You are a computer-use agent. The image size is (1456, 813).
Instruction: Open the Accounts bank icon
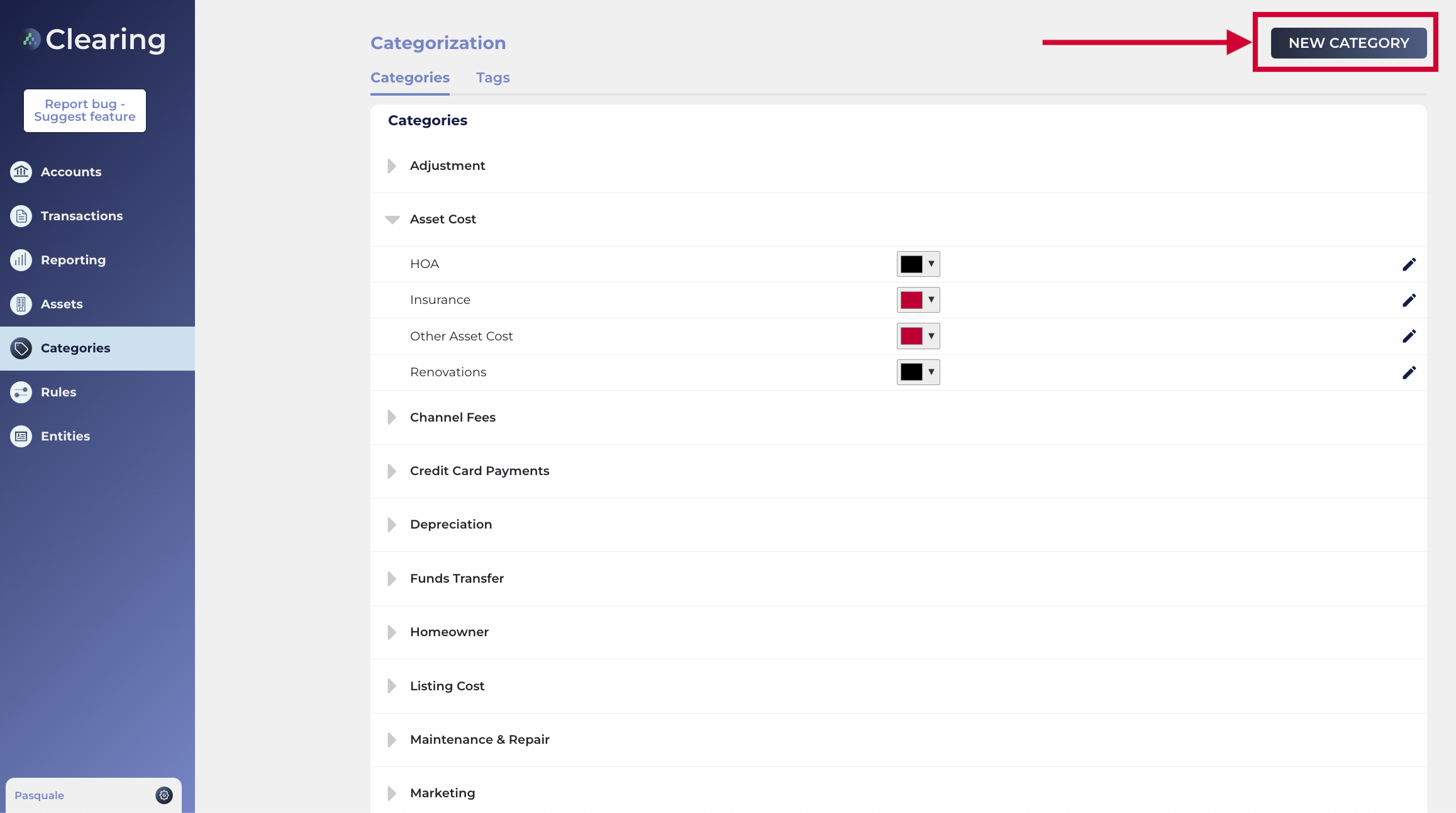(21, 172)
